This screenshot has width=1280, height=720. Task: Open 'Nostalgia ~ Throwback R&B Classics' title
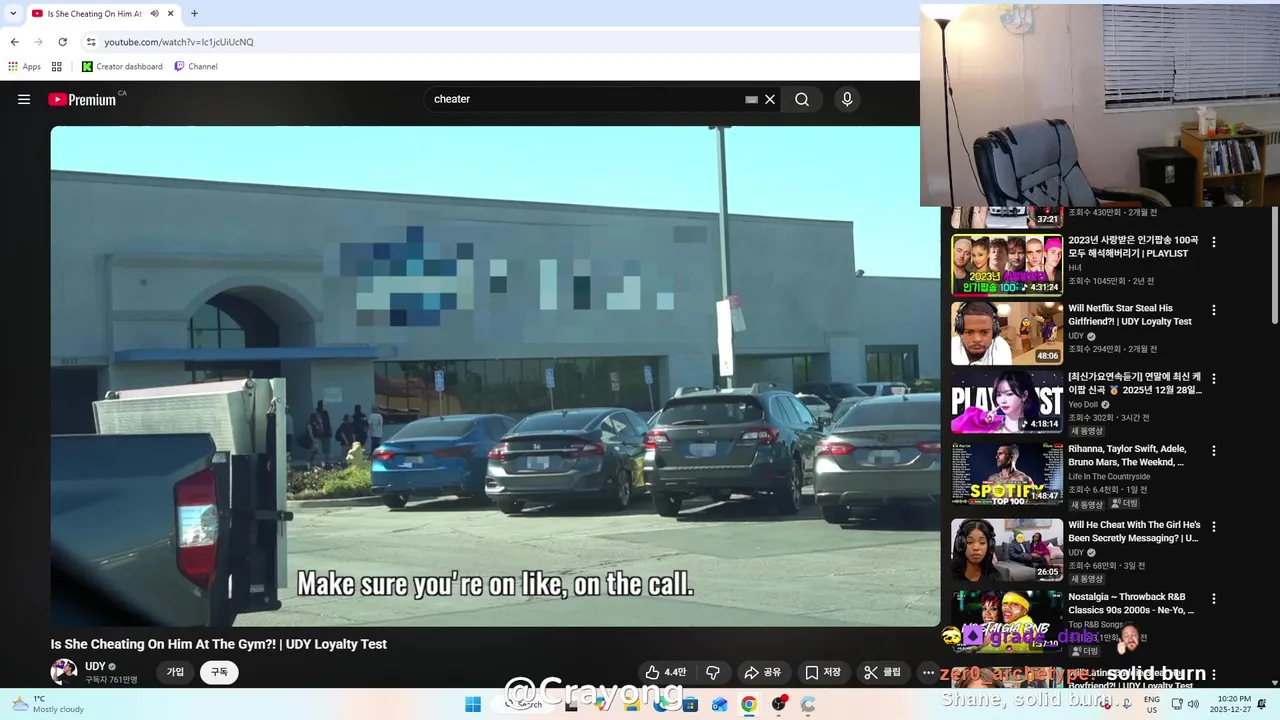coord(1131,603)
